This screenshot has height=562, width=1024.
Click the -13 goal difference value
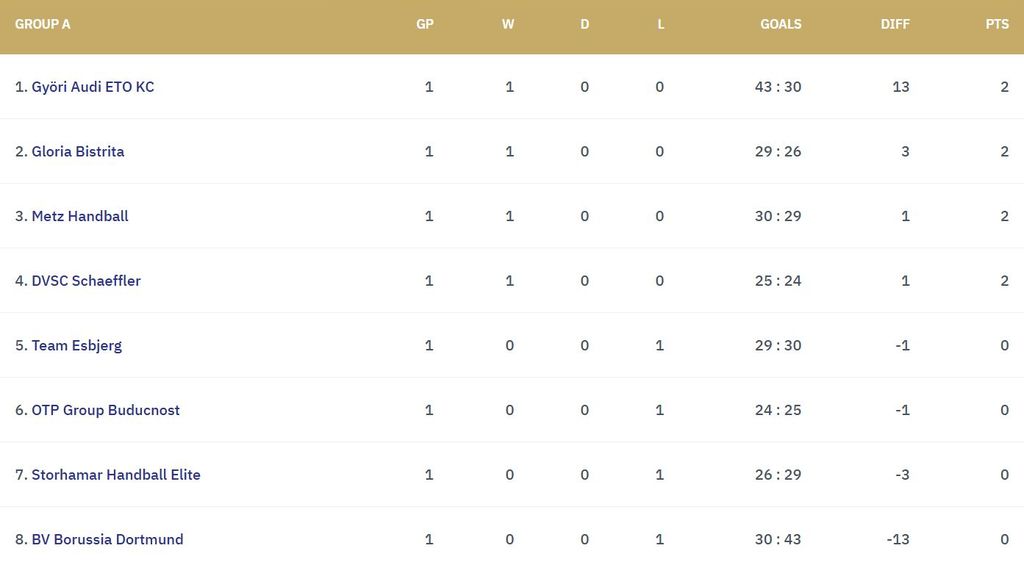tap(898, 540)
